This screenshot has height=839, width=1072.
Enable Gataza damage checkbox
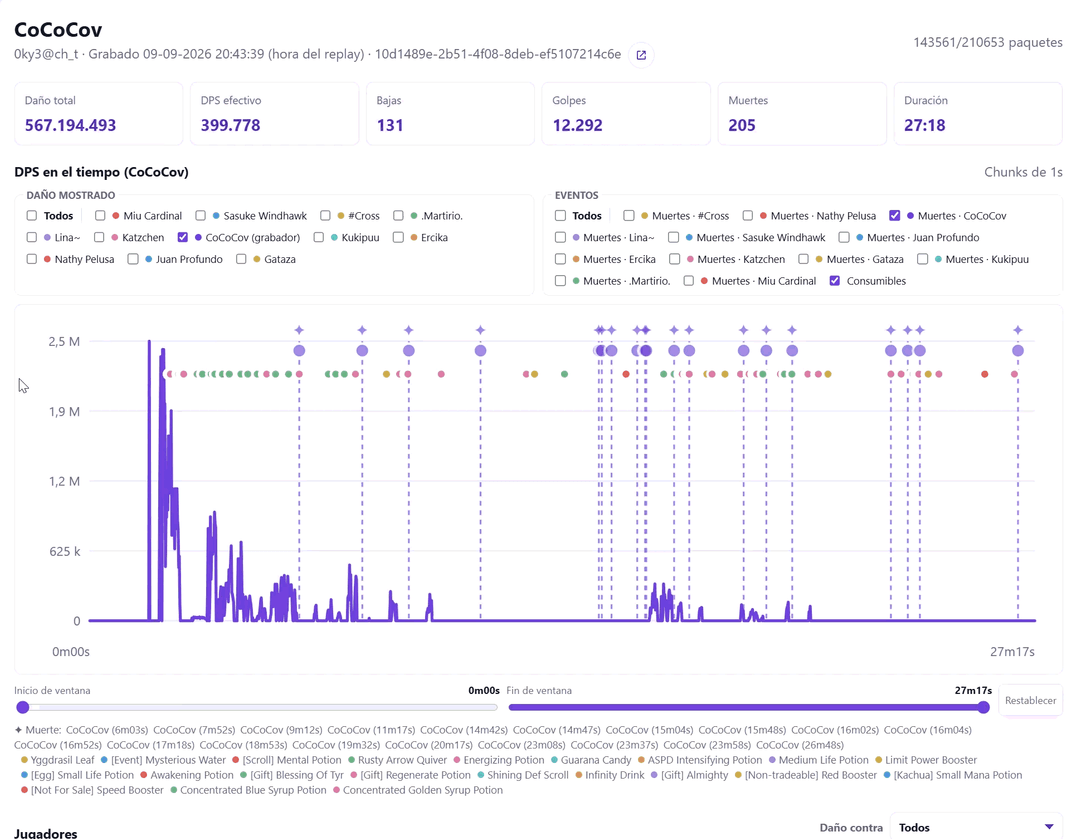pyautogui.click(x=241, y=259)
